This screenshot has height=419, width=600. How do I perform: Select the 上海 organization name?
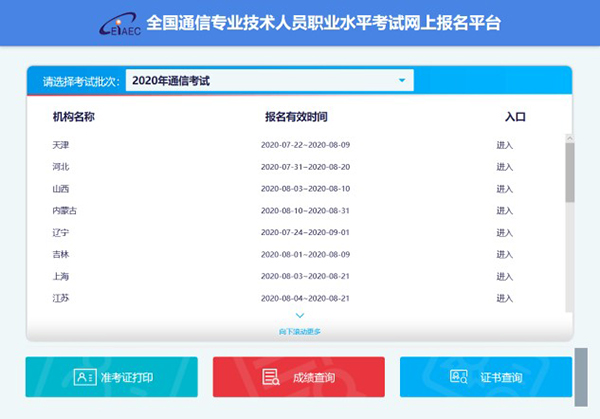coord(61,276)
